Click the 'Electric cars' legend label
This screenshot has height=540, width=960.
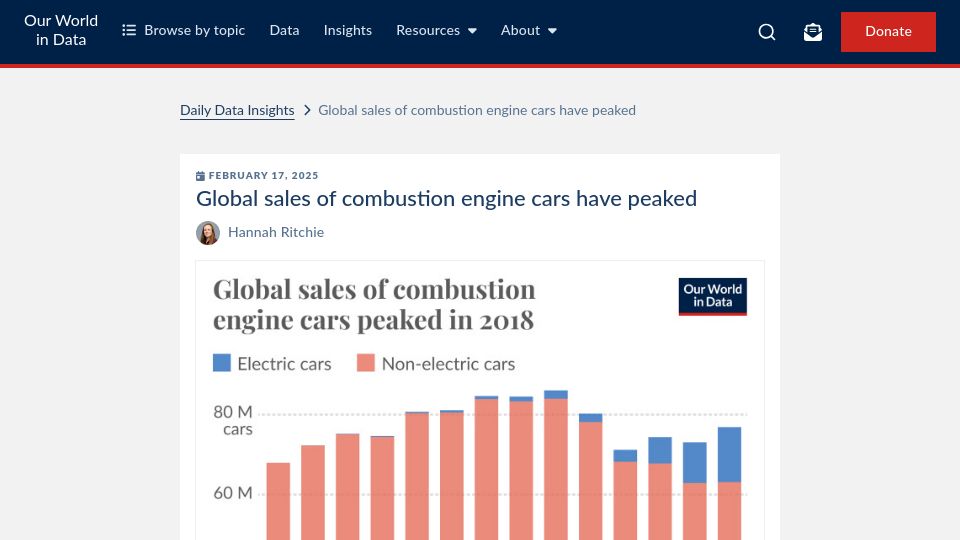(x=284, y=364)
